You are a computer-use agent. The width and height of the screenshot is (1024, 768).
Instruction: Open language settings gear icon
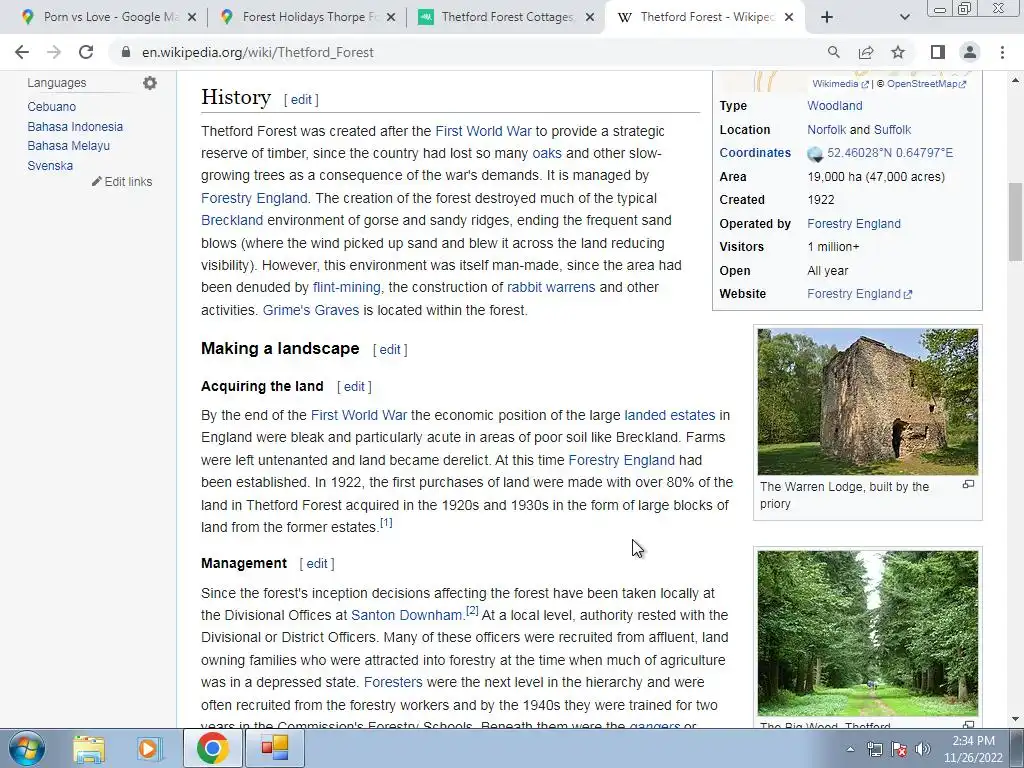[x=150, y=83]
